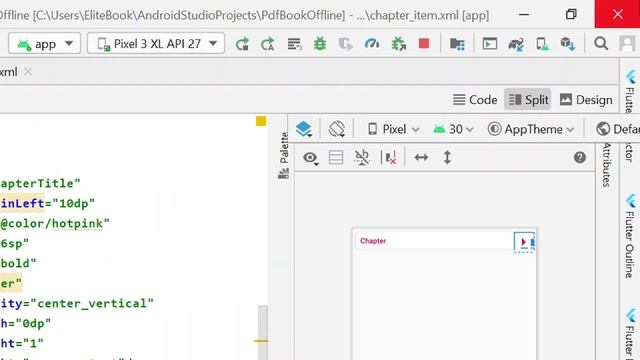
Task: Click the apterTitle" code line
Action: tap(40, 183)
